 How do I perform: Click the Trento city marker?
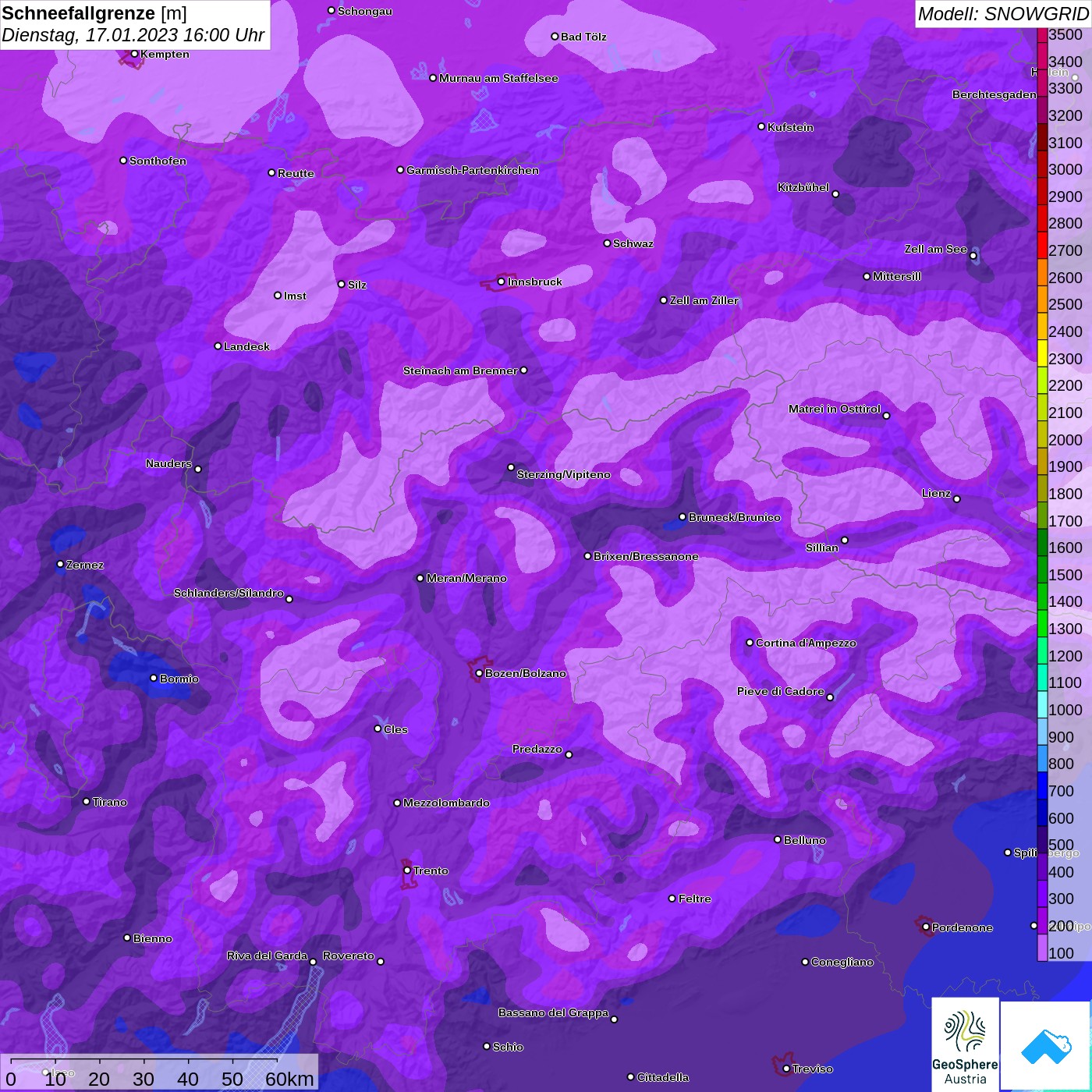407,870
